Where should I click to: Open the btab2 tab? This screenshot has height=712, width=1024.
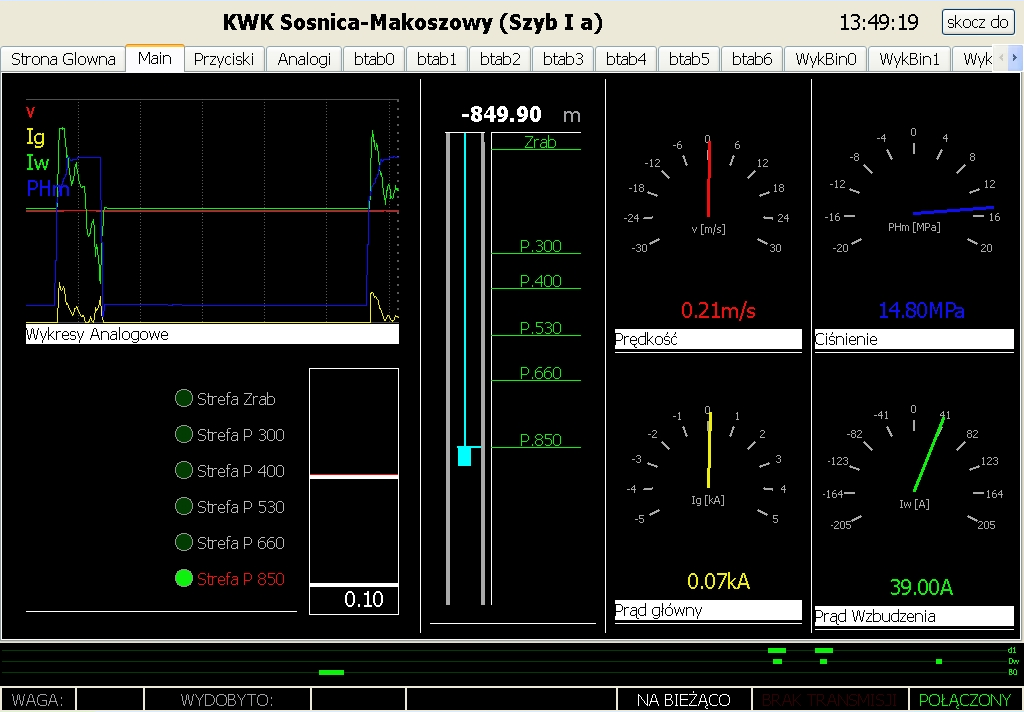tap(500, 59)
